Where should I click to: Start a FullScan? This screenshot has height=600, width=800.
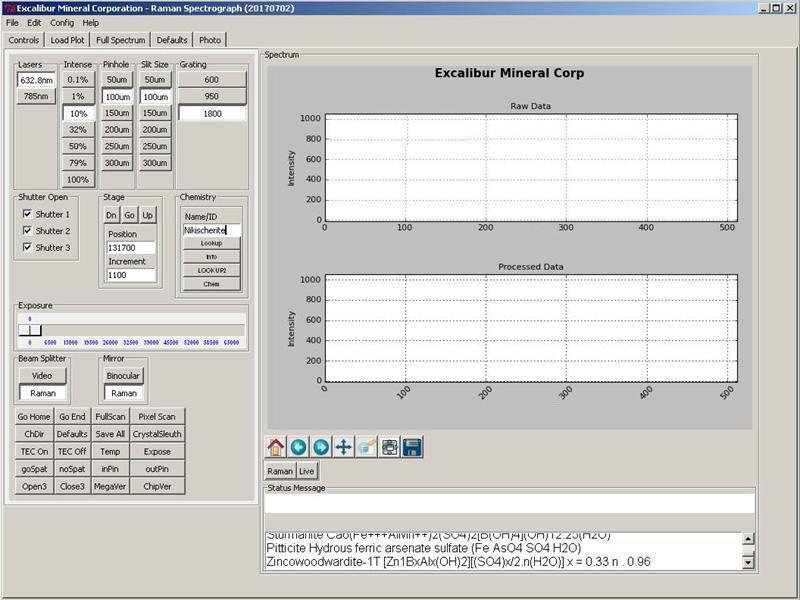coord(110,416)
